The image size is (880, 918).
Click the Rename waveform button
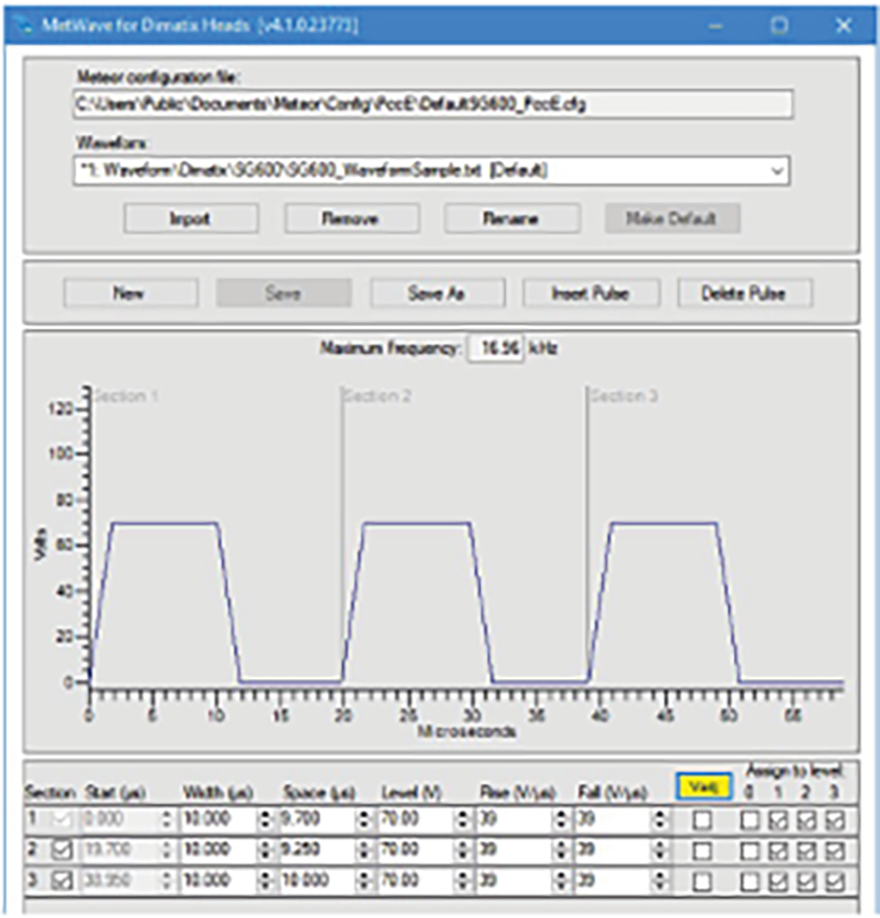pyautogui.click(x=512, y=218)
